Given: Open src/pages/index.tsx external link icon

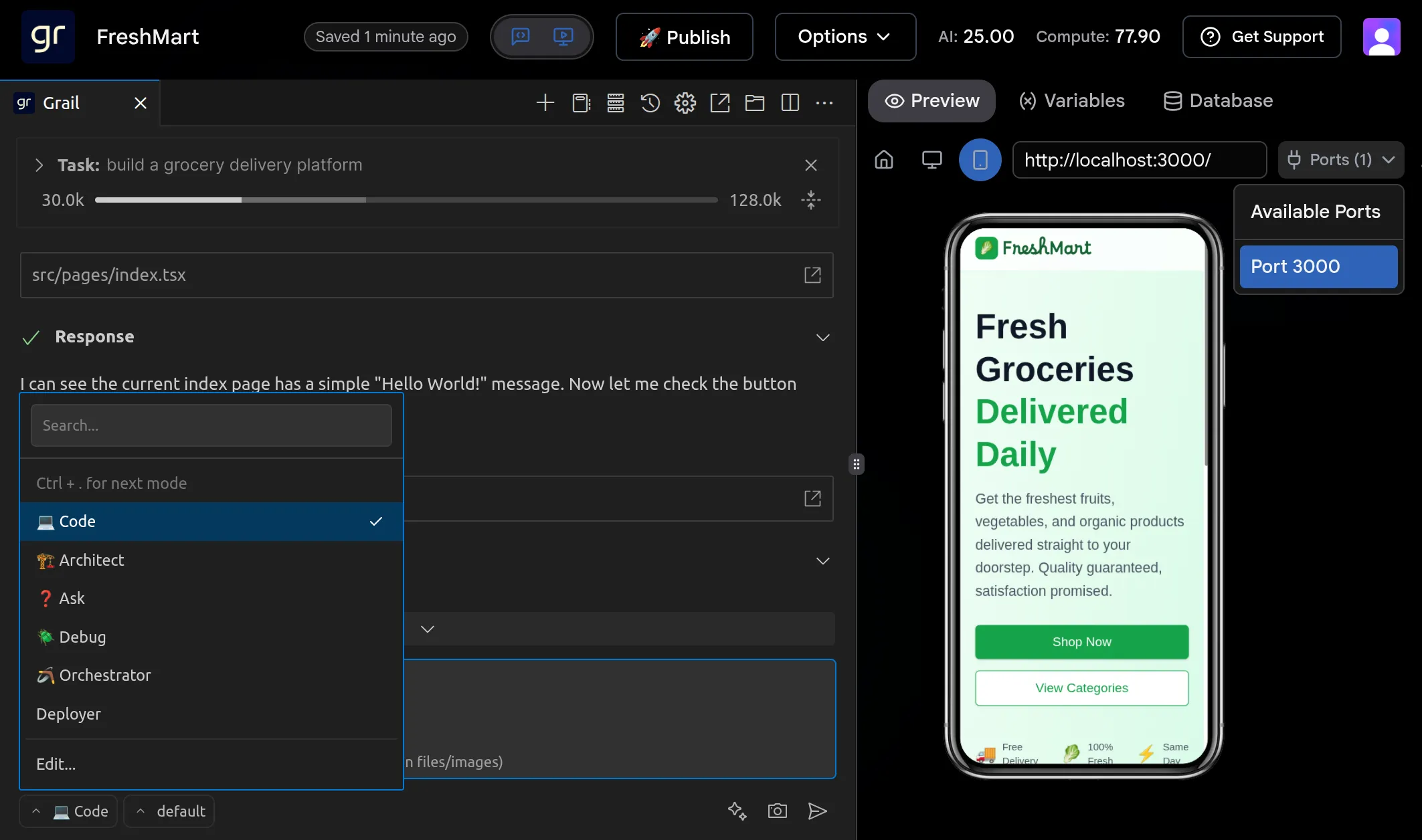Looking at the screenshot, I should [x=812, y=275].
